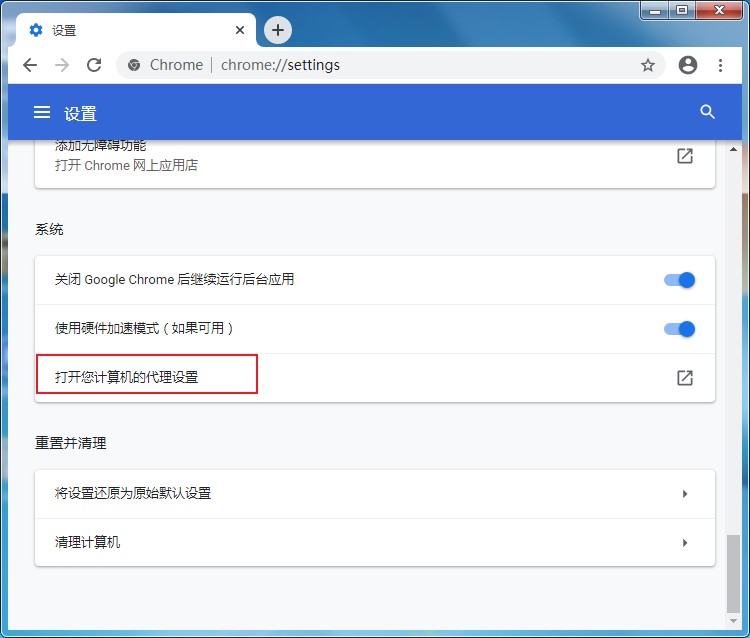This screenshot has width=750, height=638.
Task: Reload the settings page
Action: tap(94, 65)
